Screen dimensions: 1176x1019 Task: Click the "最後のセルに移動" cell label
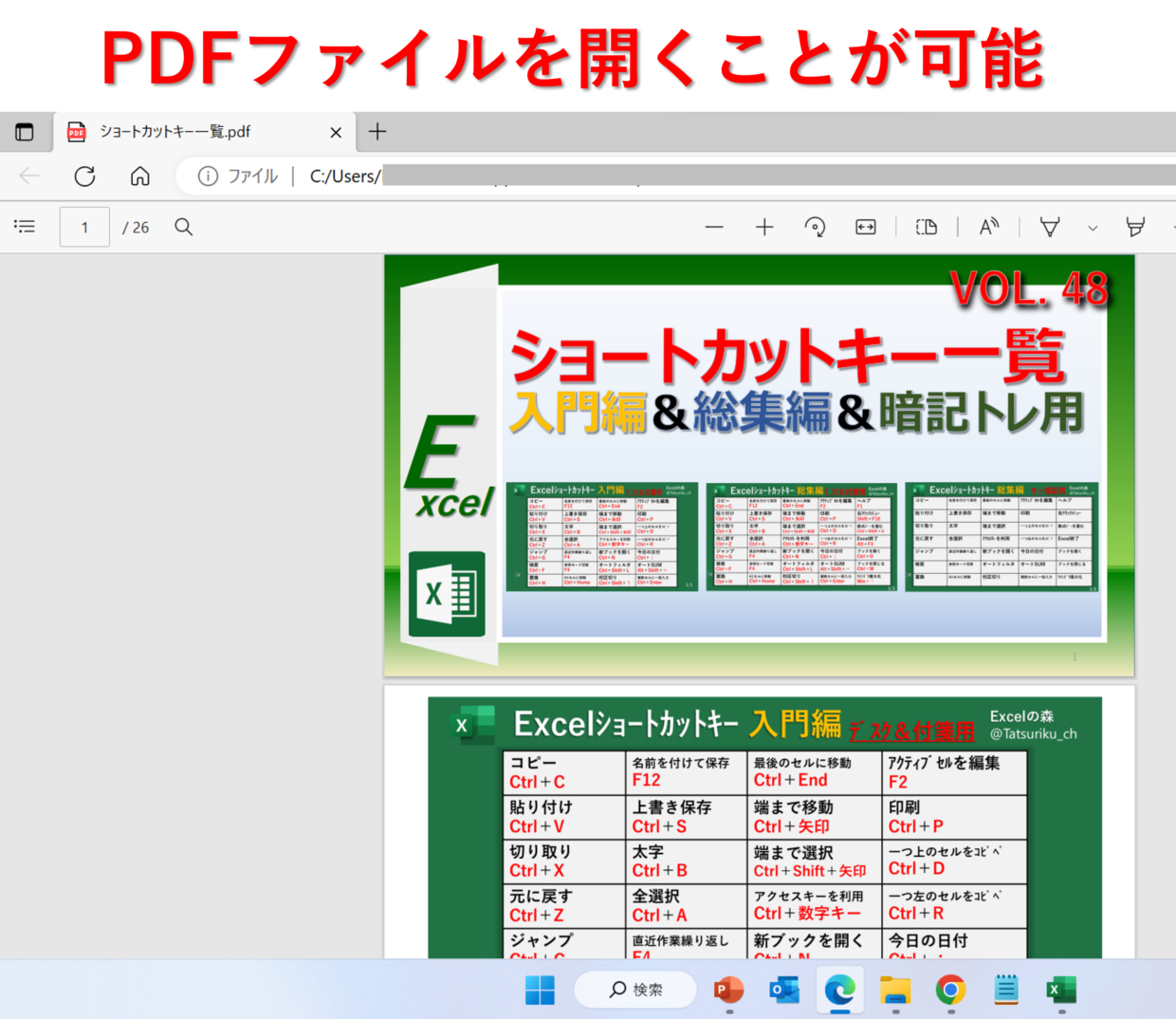point(802,763)
